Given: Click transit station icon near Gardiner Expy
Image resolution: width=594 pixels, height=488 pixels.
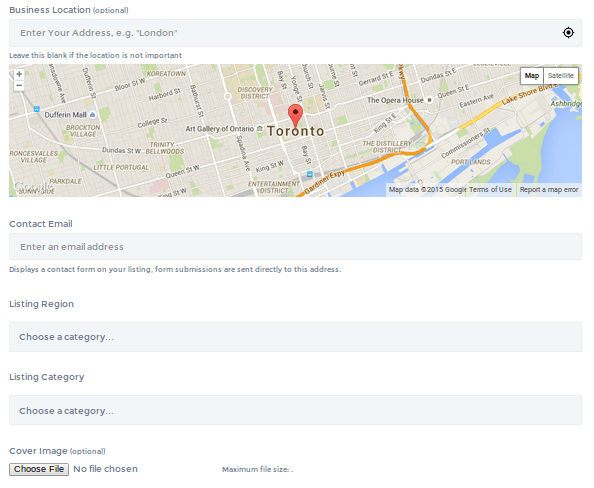Looking at the screenshot, I should [310, 174].
